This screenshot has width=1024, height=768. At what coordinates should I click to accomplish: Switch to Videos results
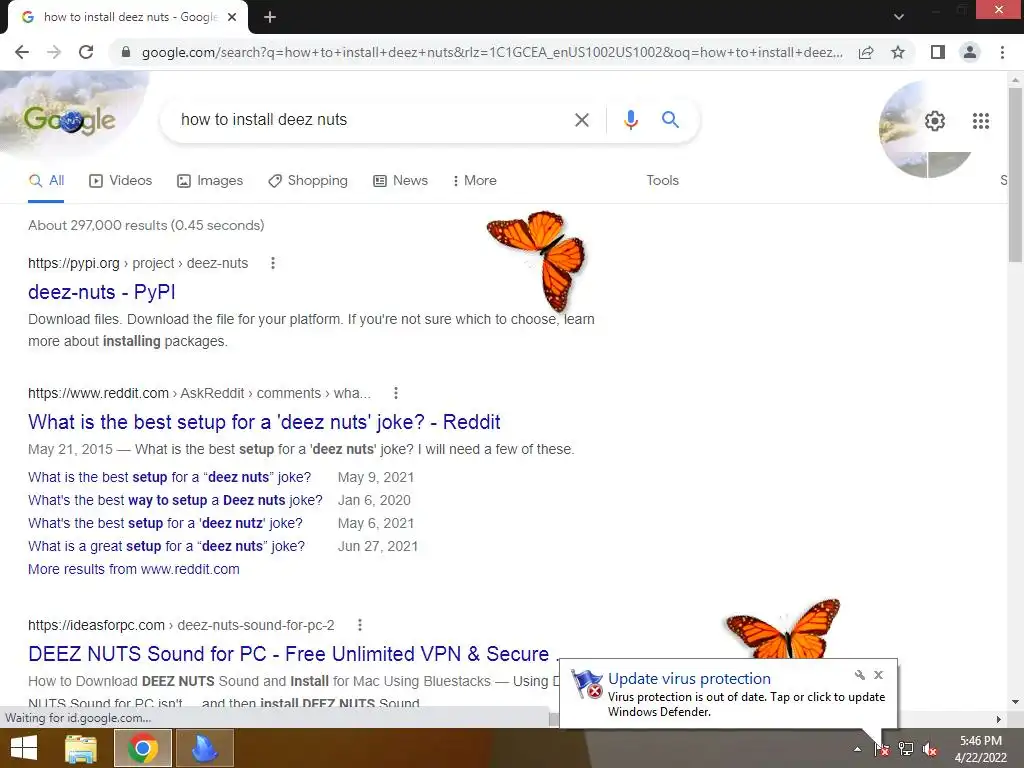coord(121,181)
